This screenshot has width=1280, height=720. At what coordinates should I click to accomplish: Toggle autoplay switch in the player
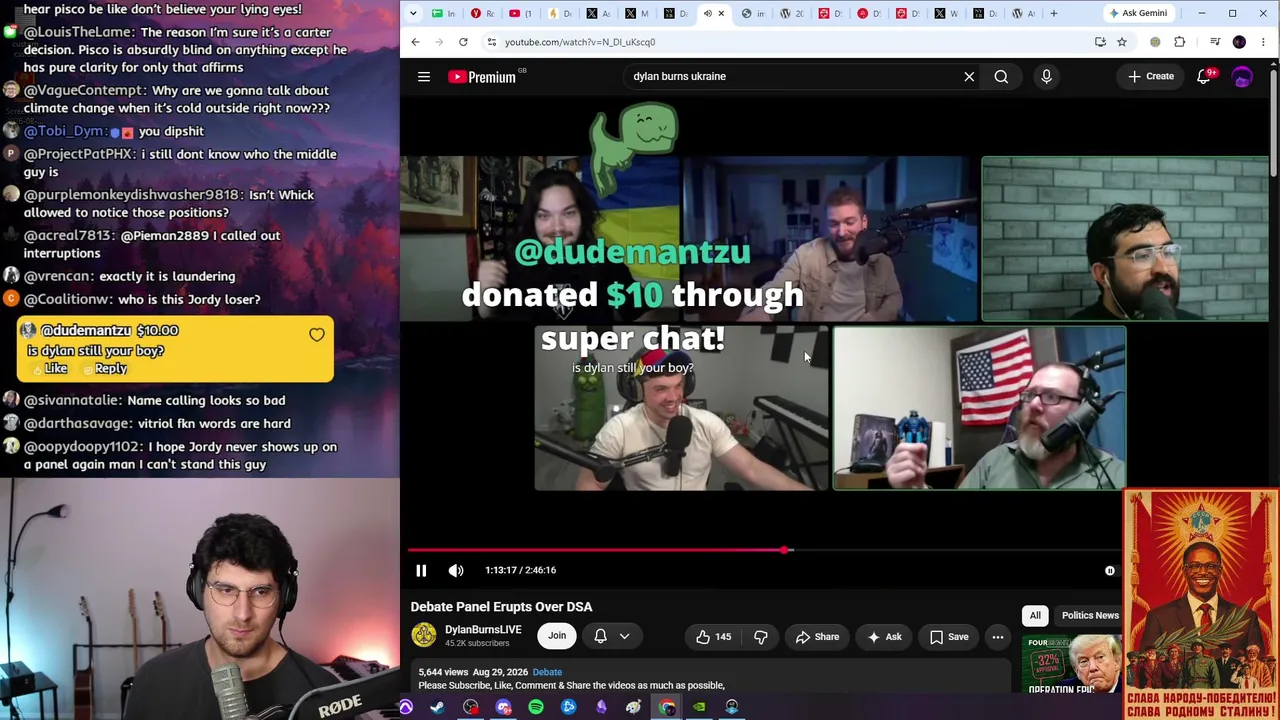[1109, 570]
